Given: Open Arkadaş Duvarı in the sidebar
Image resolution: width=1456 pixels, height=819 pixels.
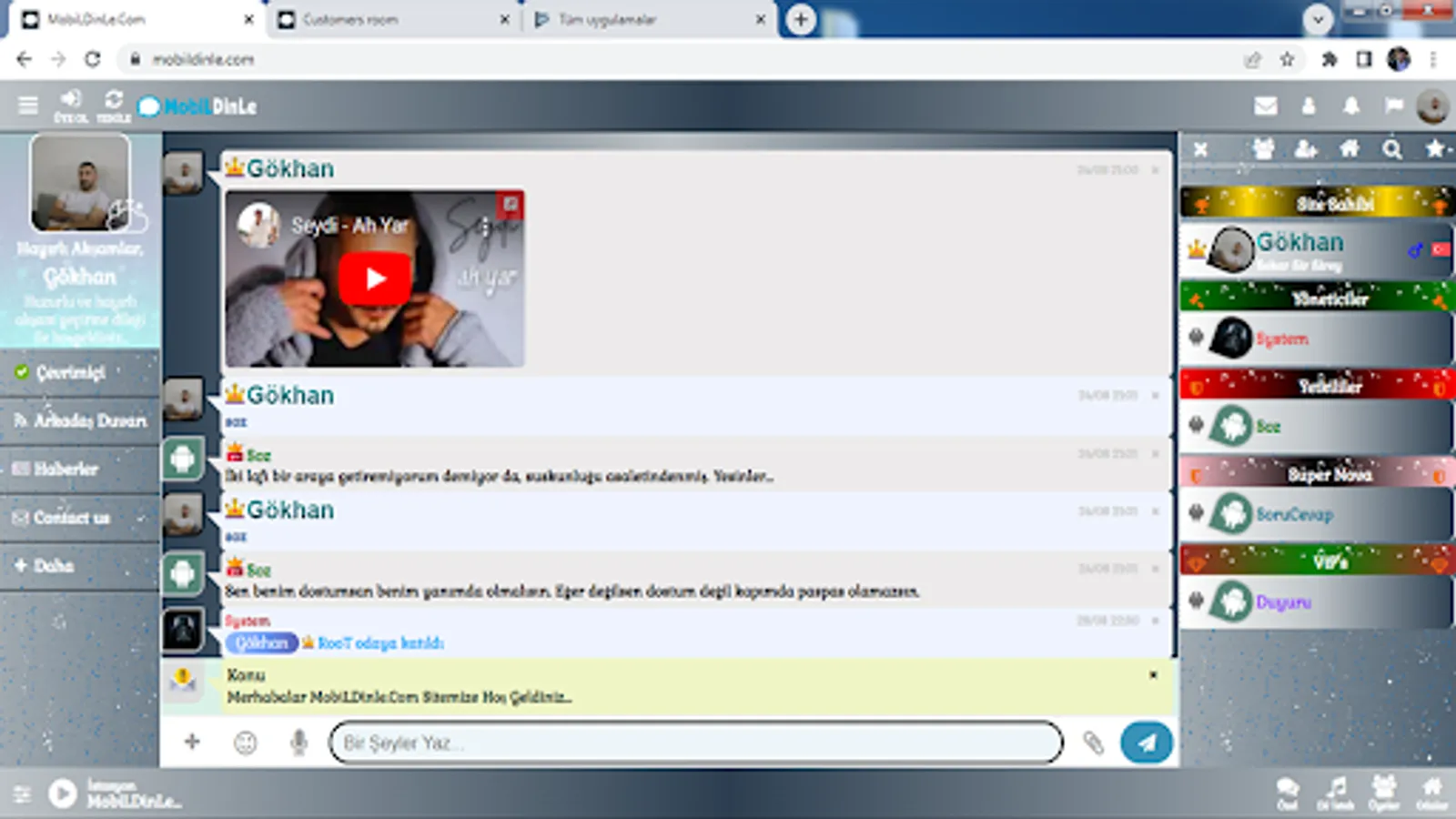Looking at the screenshot, I should pos(89,420).
